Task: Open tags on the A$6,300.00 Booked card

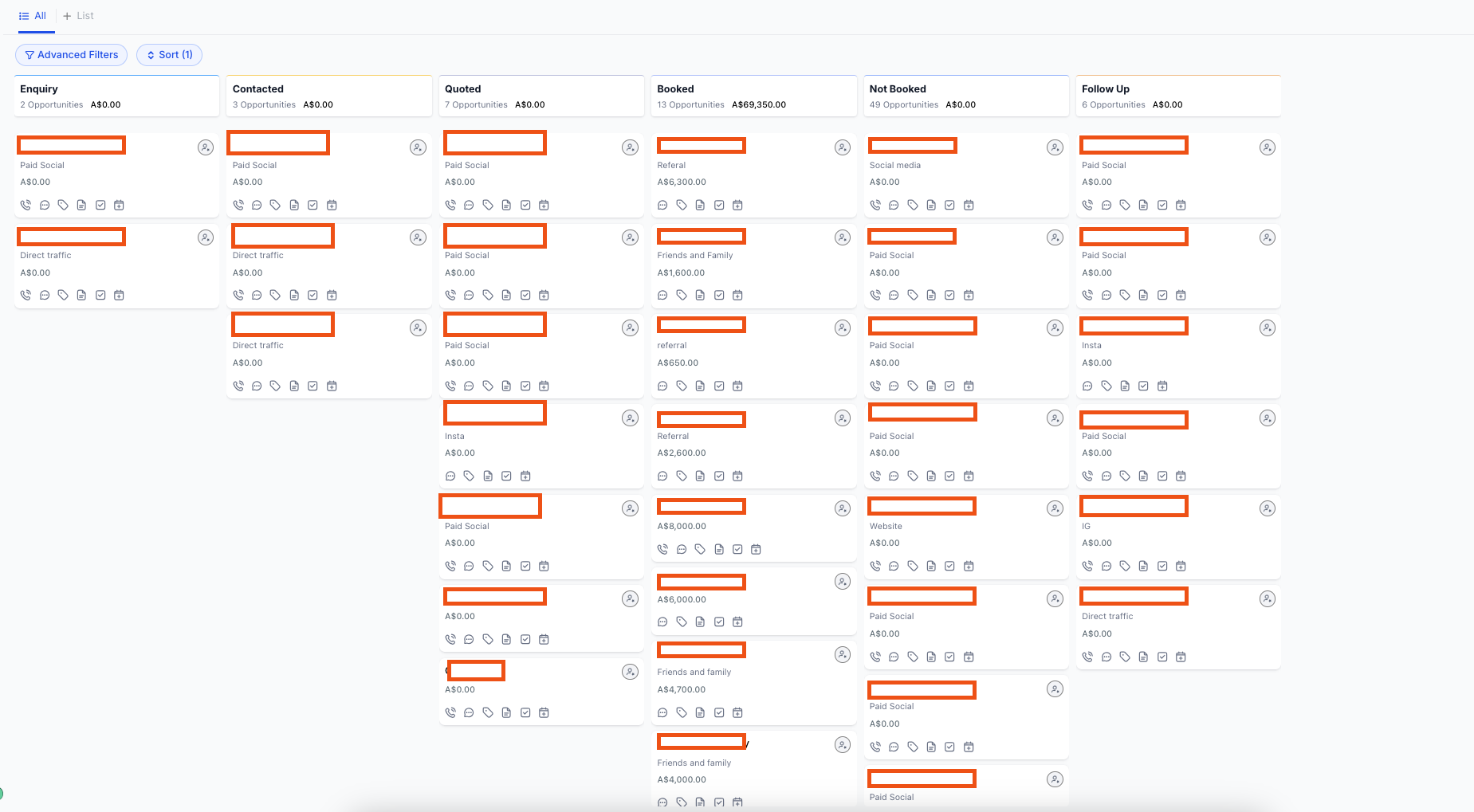Action: coord(682,205)
